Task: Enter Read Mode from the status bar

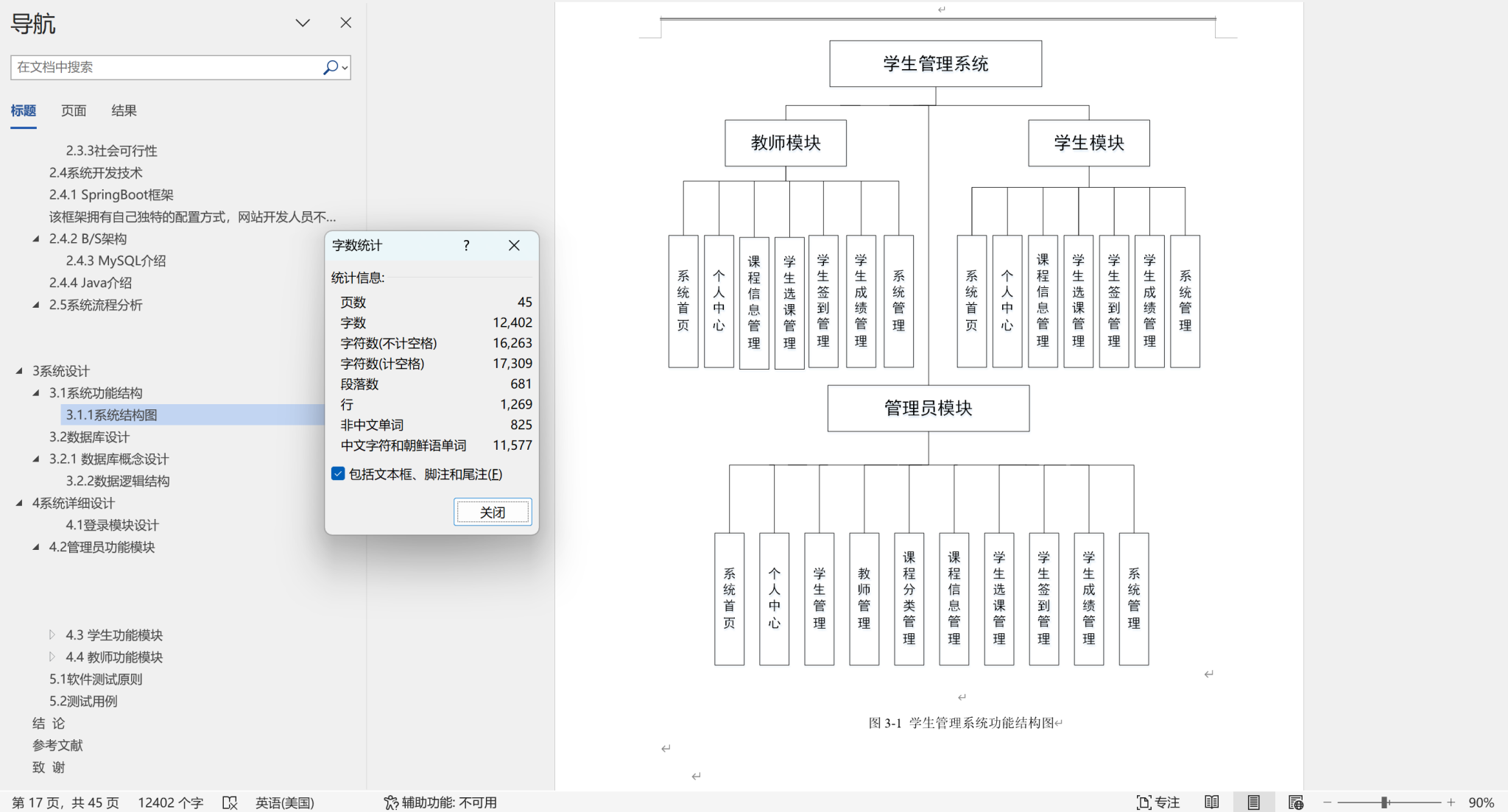Action: pos(1212,802)
